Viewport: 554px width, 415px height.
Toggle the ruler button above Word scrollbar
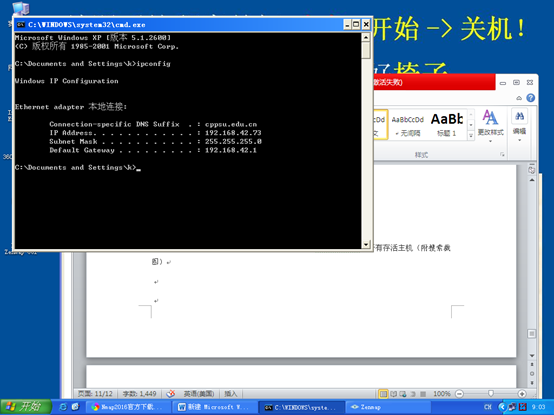coord(532,170)
